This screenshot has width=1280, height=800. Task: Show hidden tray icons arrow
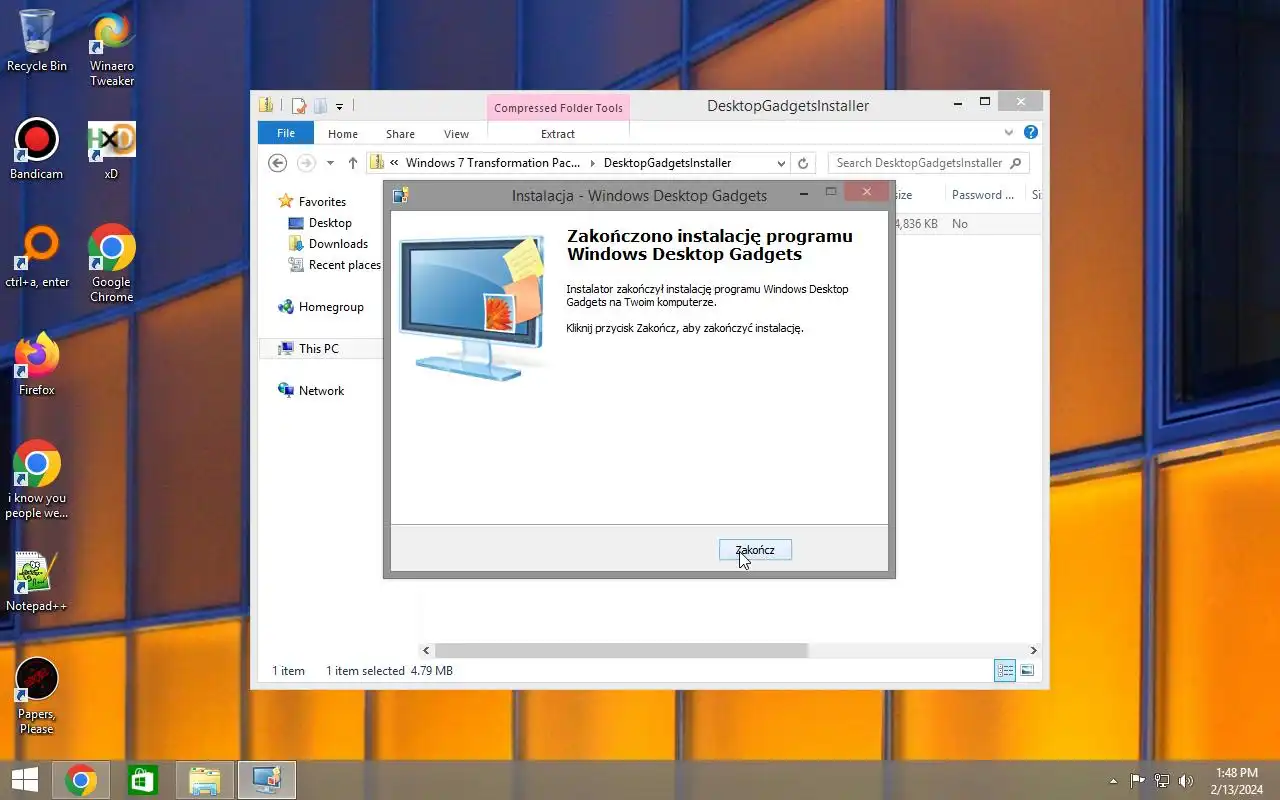(1113, 781)
